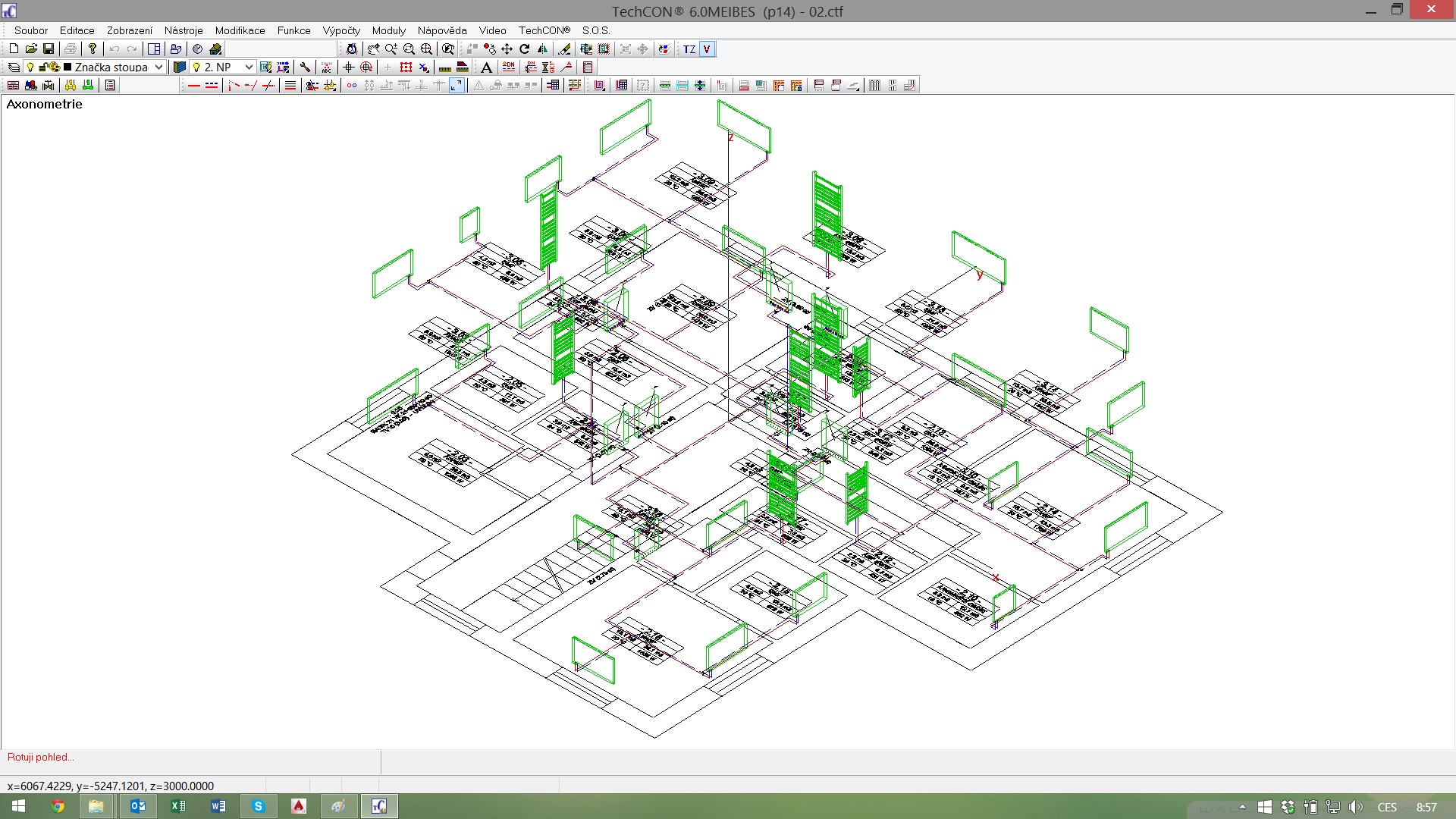Open the 2. NP floor dropdown
This screenshot has height=819, width=1456.
click(x=248, y=67)
